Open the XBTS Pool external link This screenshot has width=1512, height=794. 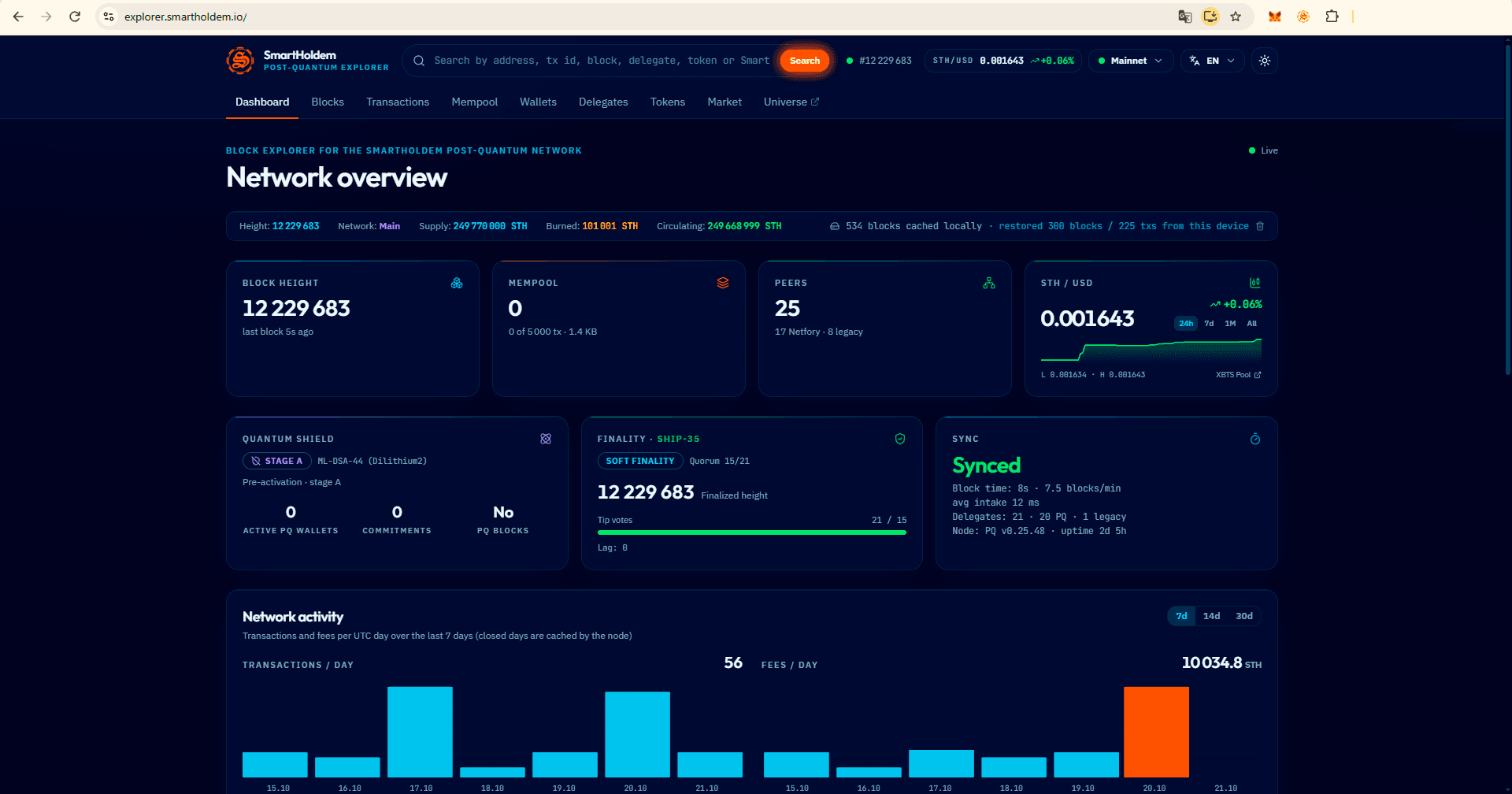click(x=1238, y=375)
